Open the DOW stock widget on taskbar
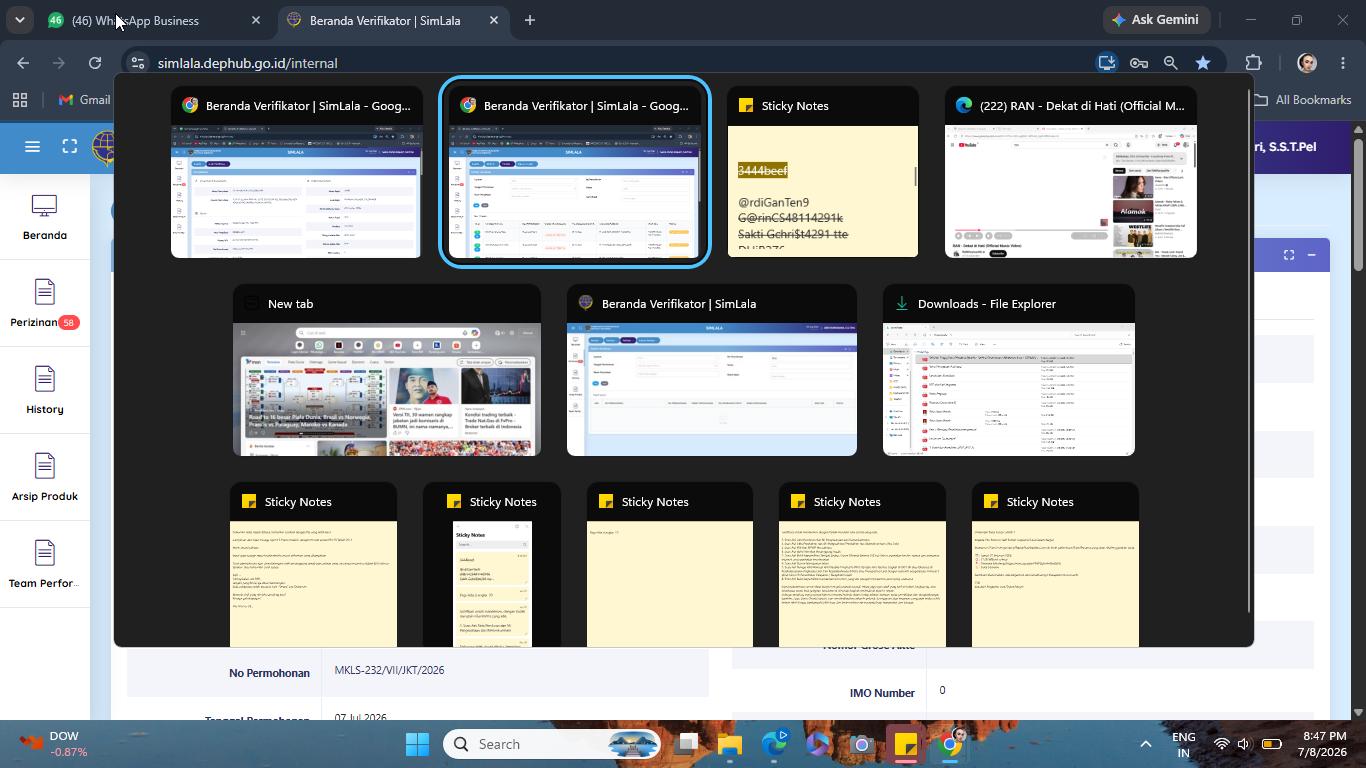The image size is (1366, 768). (x=53, y=744)
